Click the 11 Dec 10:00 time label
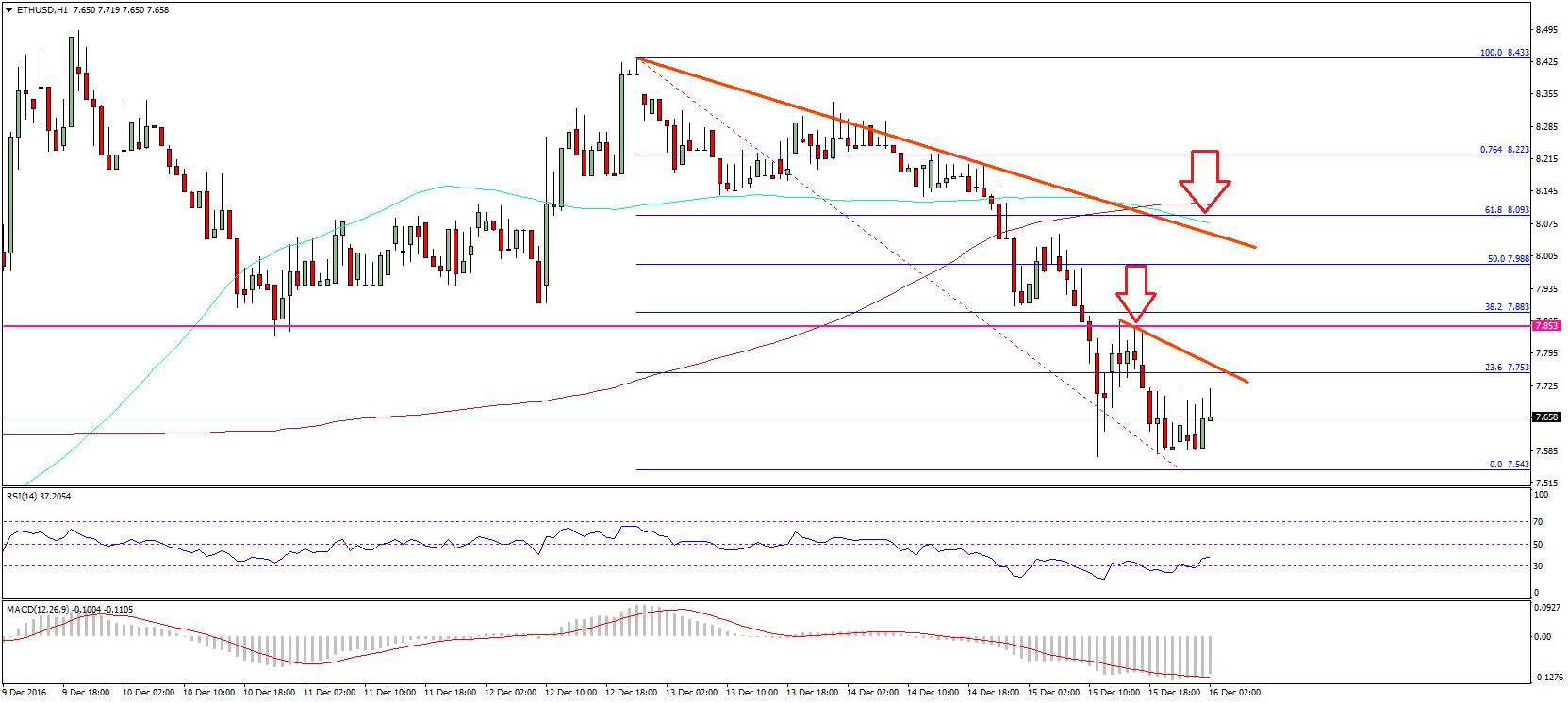Screen dimensions: 1568x703 (390, 693)
